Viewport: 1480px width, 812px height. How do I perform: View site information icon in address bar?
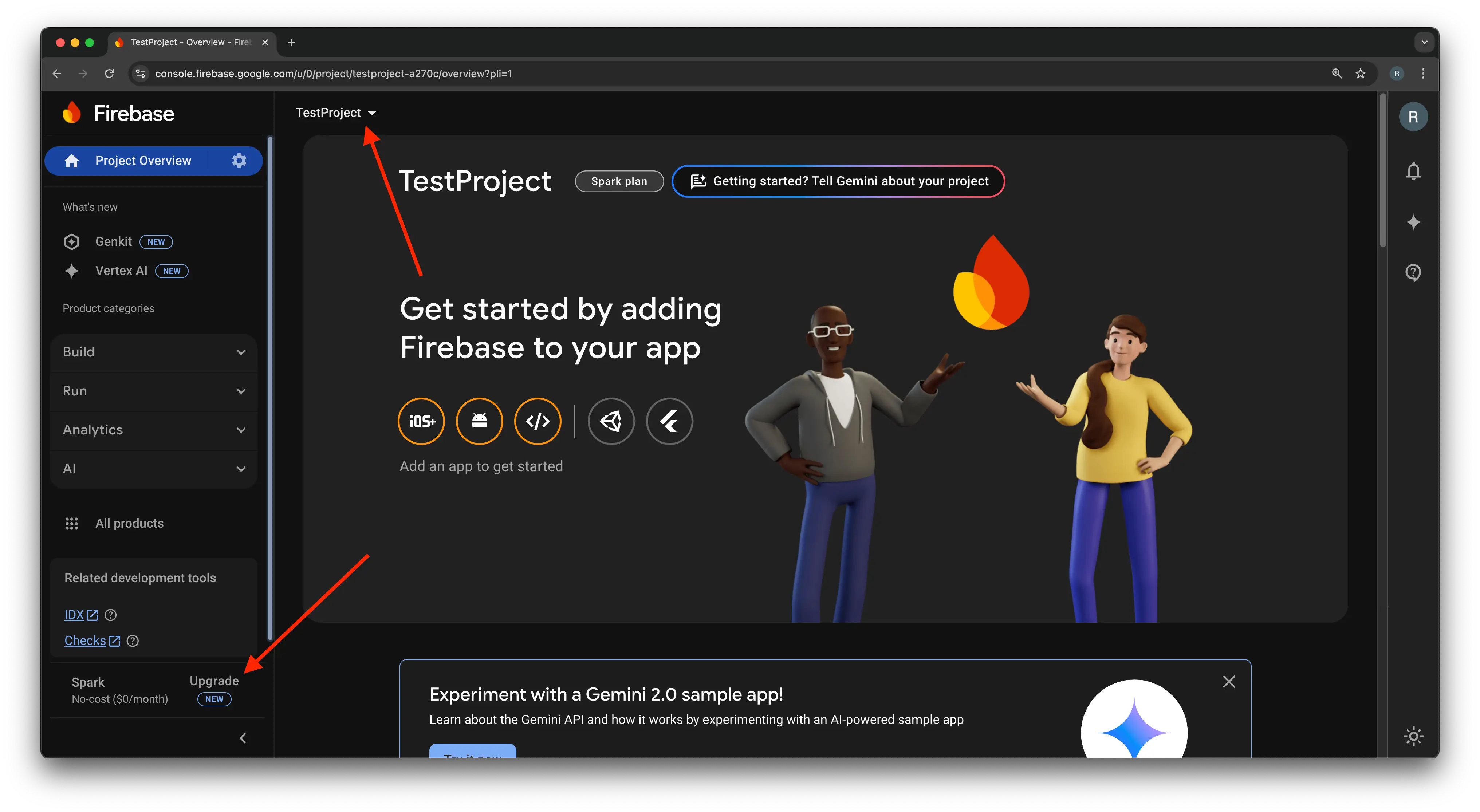(x=141, y=74)
